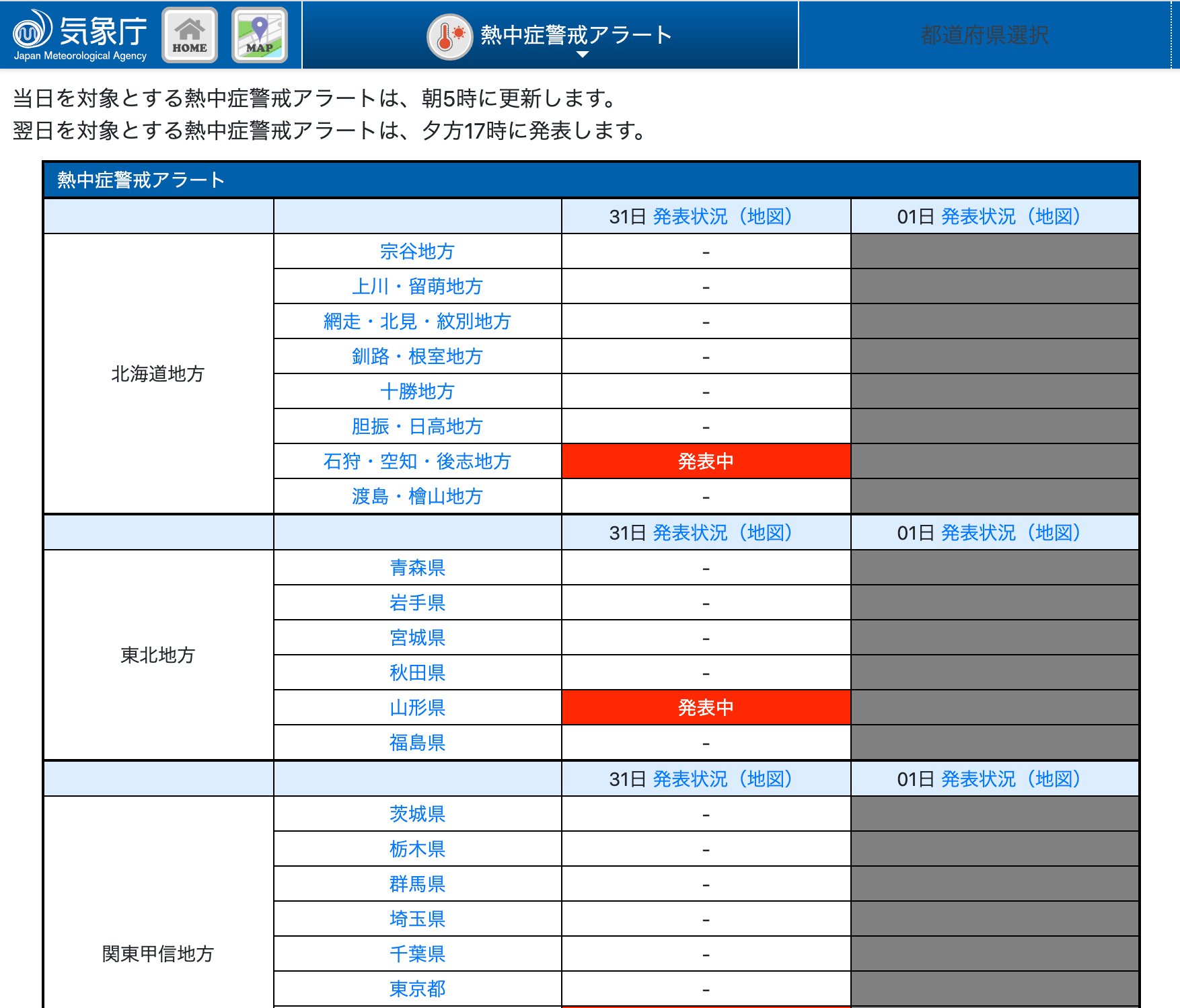This screenshot has height=1008, width=1180.
Task: Open 01日 発表状況（地図） link in Hokkaido section
Action: [1010, 217]
